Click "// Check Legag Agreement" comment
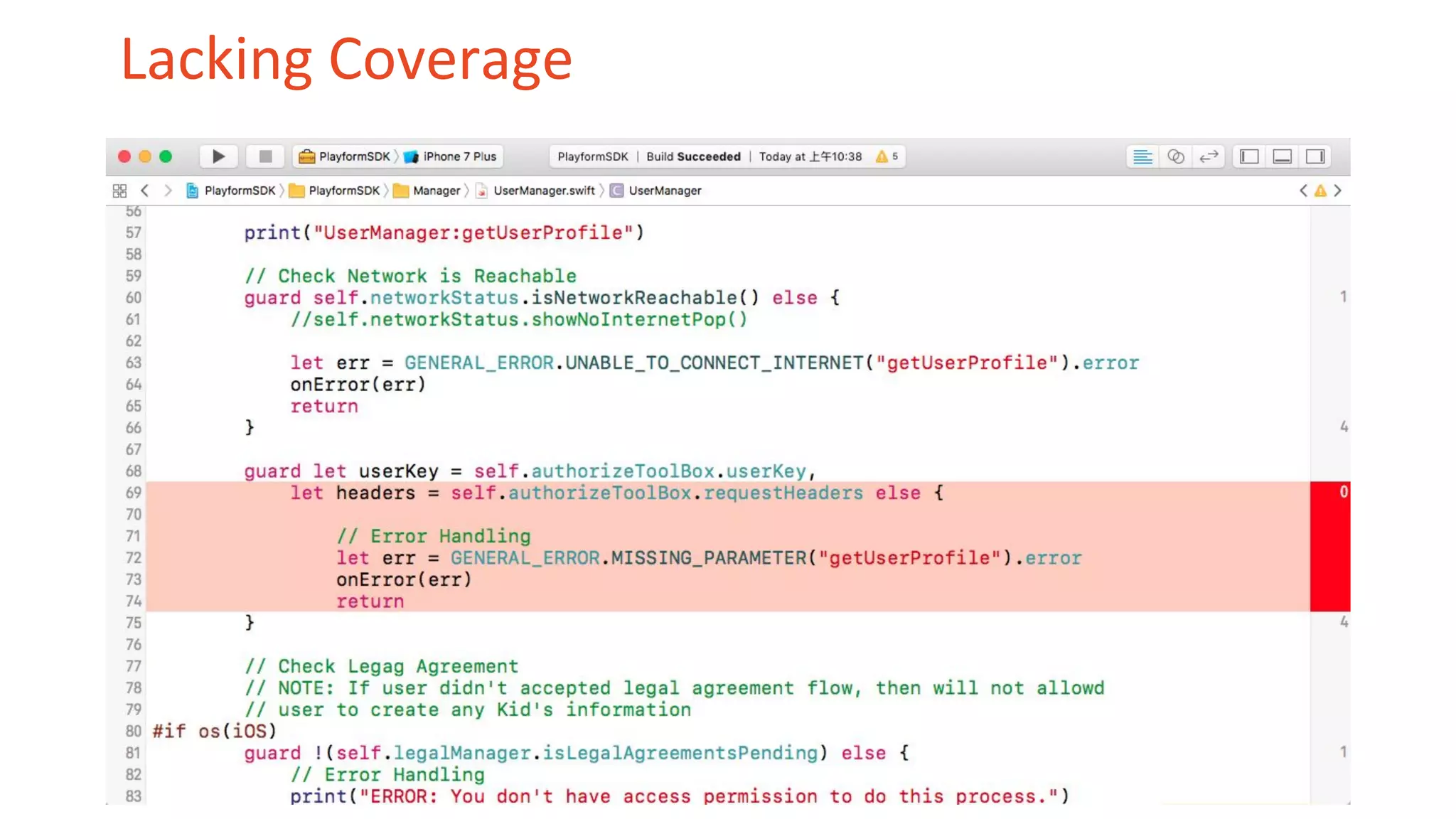Image resolution: width=1456 pixels, height=819 pixels. pyautogui.click(x=381, y=667)
